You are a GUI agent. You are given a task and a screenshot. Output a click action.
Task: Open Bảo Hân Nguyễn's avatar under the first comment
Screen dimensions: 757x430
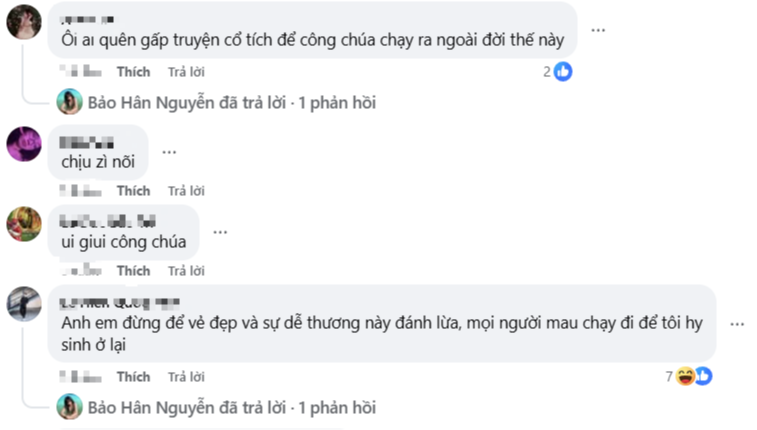[70, 102]
